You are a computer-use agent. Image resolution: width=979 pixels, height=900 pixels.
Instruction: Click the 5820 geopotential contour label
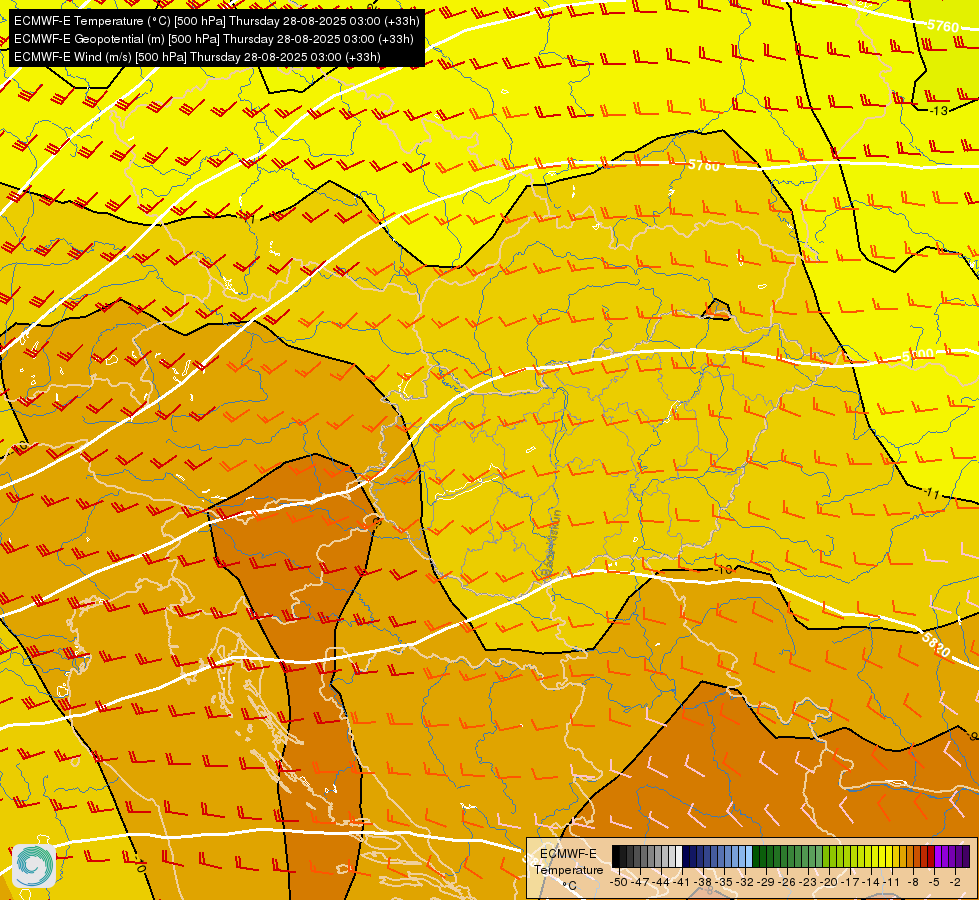coord(935,645)
